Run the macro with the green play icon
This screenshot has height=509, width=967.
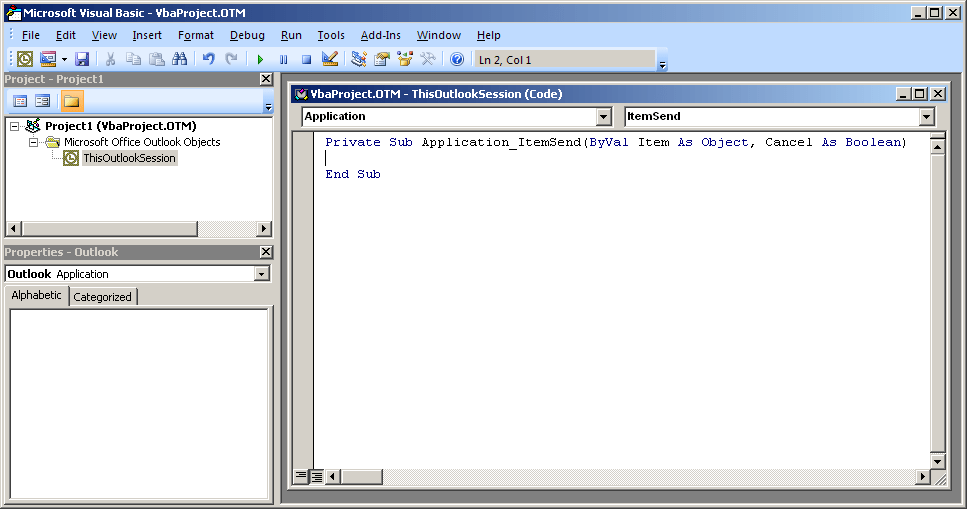[x=260, y=59]
